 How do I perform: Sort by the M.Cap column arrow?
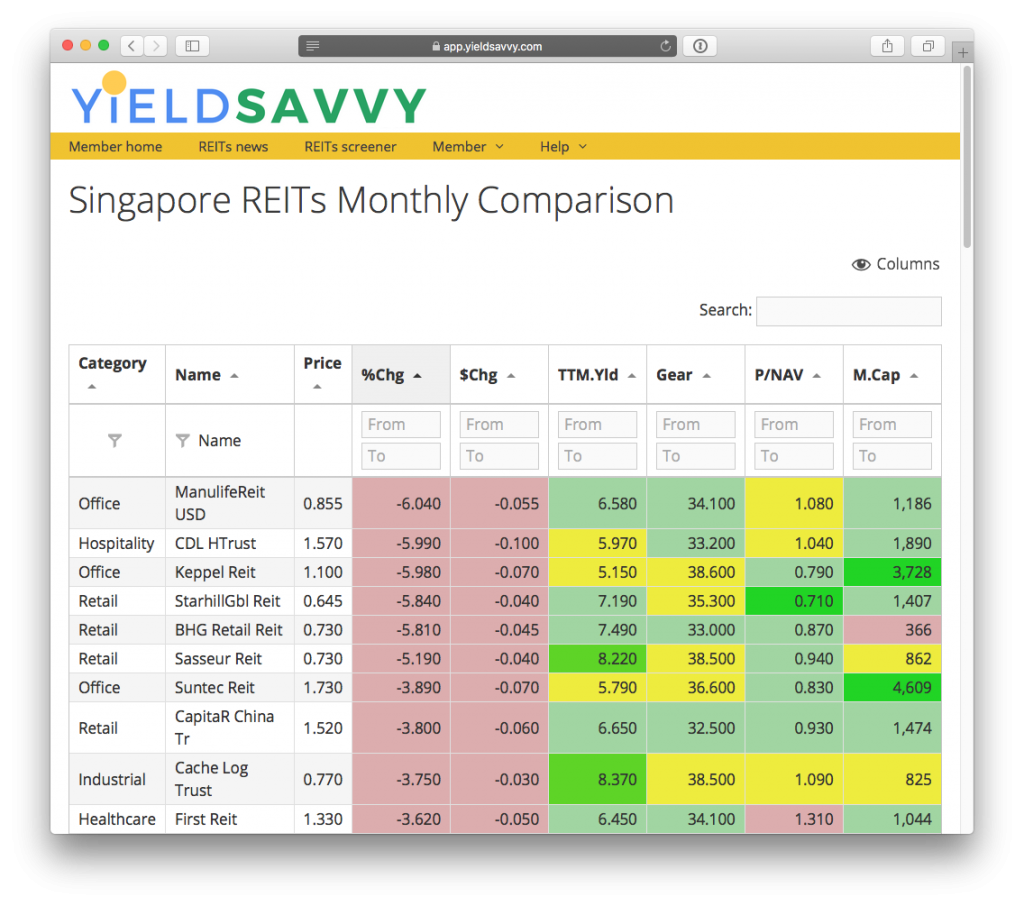tap(913, 376)
